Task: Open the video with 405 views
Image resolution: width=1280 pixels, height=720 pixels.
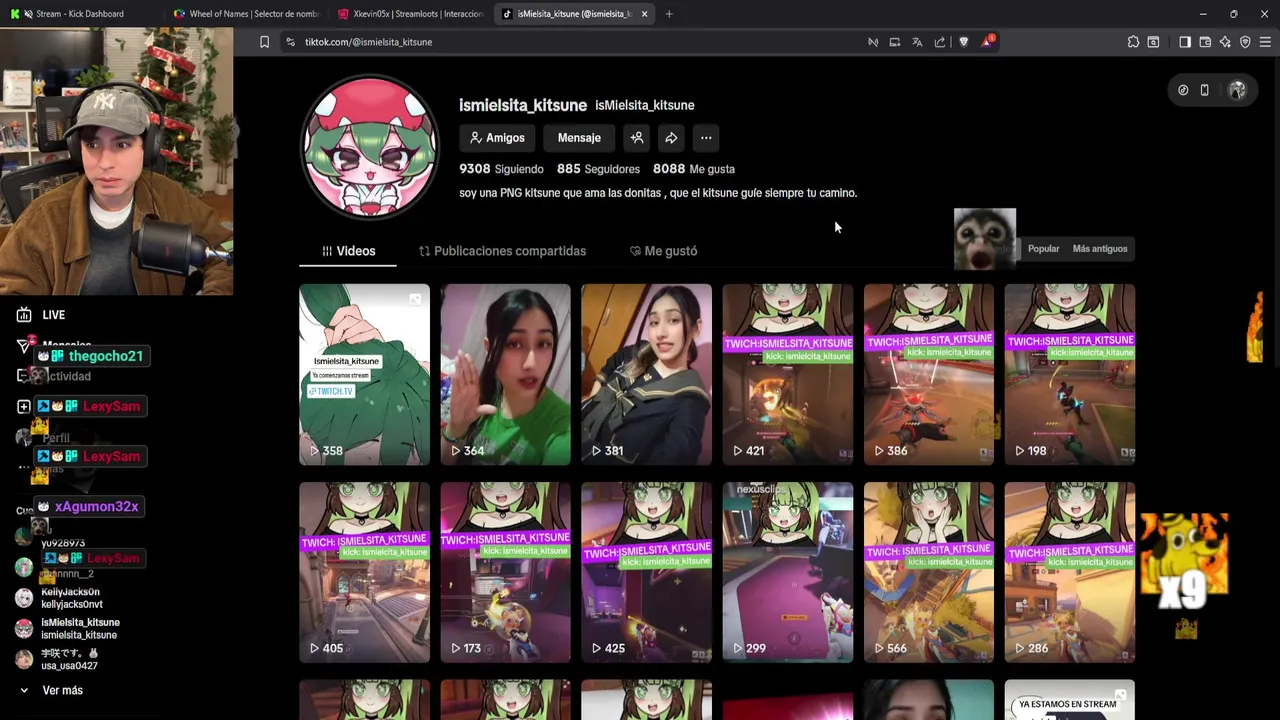Action: coord(364,572)
